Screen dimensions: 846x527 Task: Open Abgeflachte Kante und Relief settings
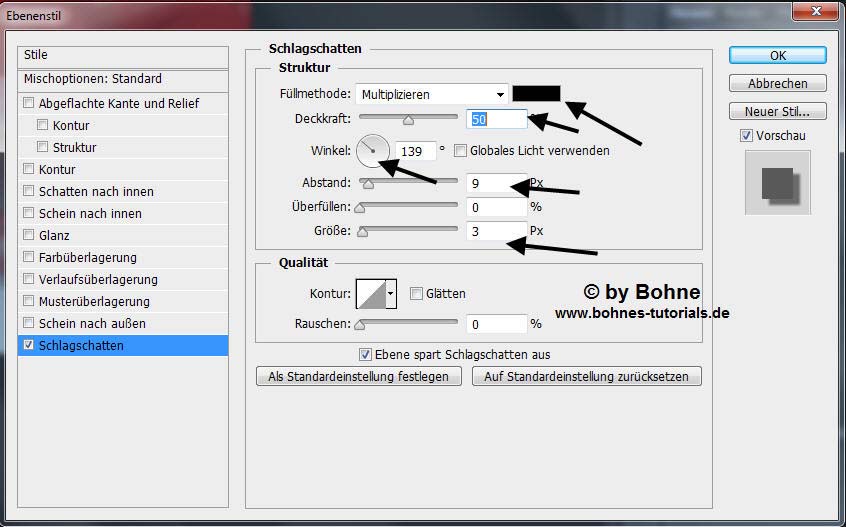118,103
